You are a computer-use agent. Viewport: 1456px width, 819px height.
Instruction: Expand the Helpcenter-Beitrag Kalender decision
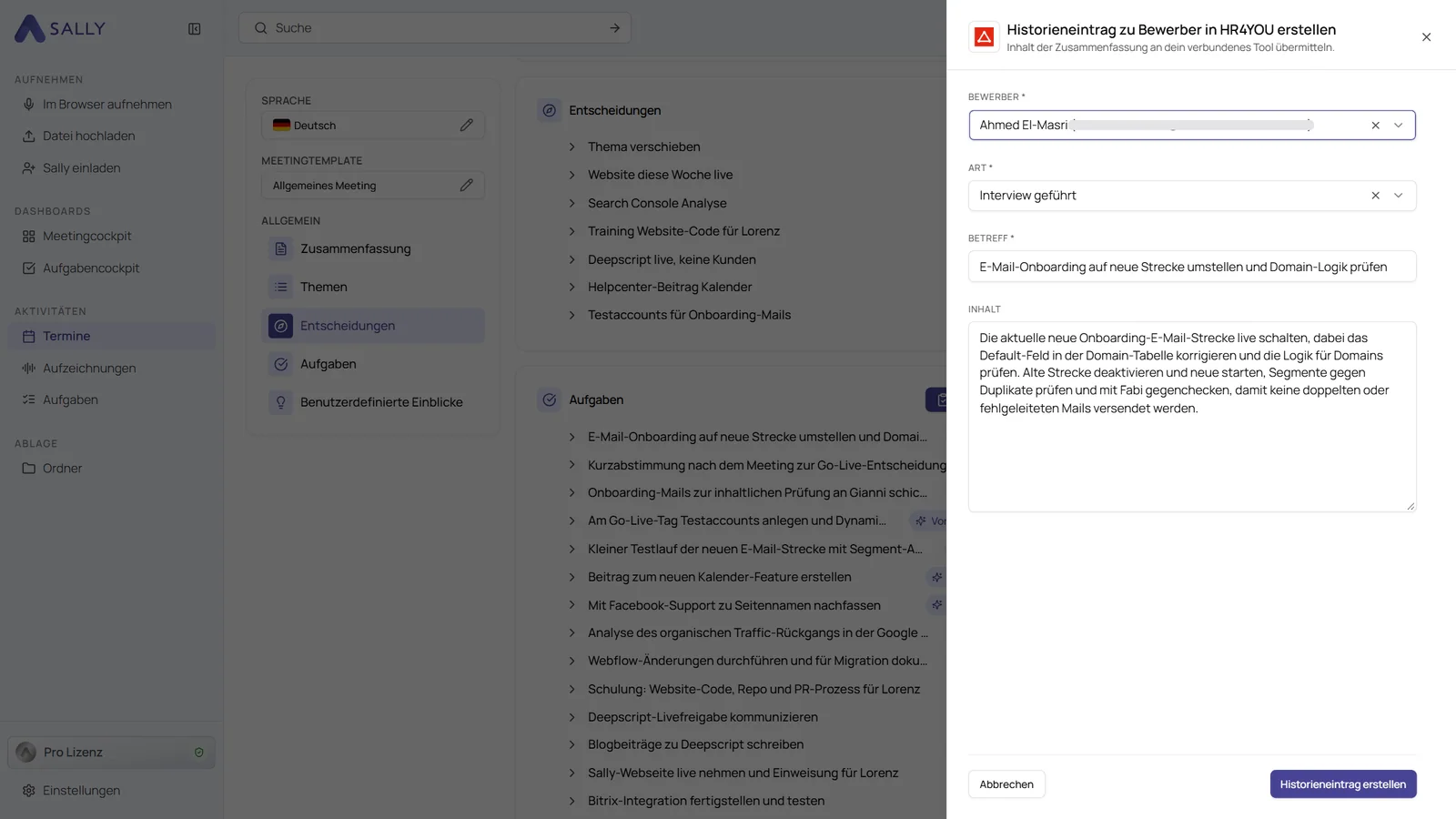571,287
